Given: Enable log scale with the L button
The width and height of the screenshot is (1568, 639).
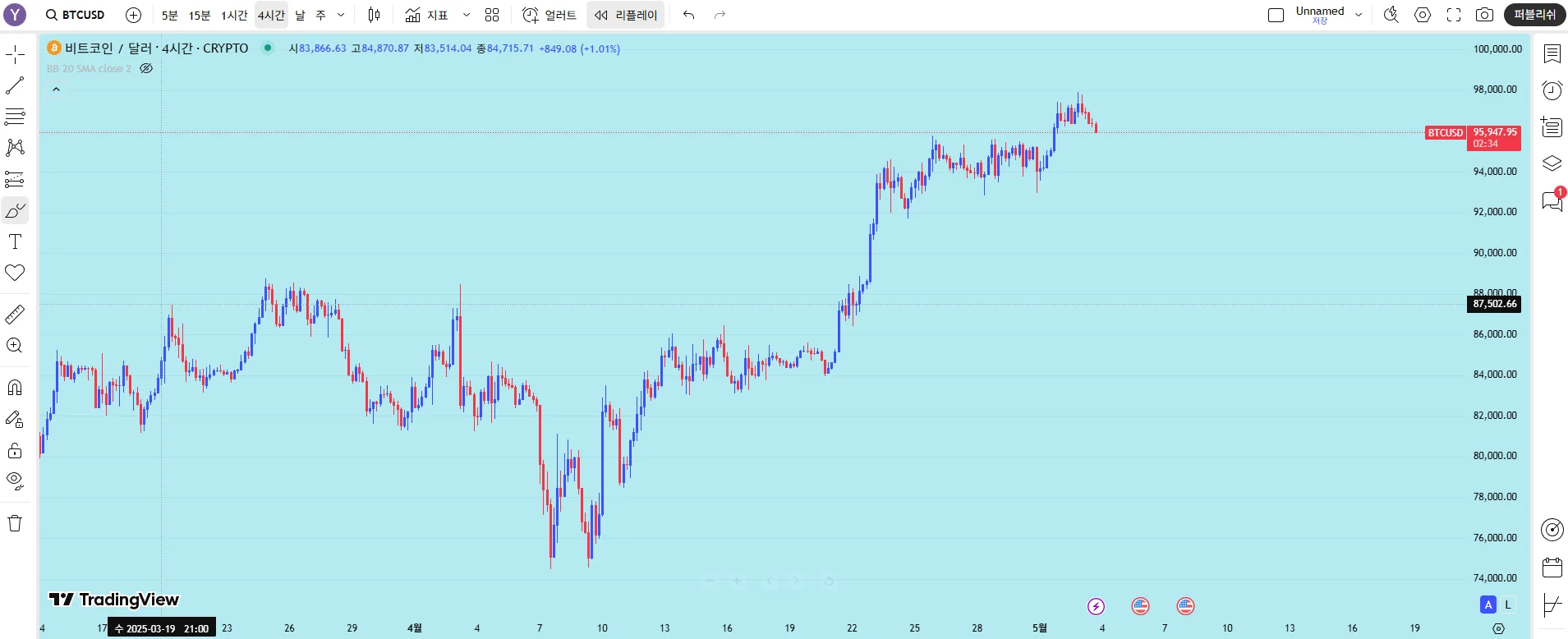Looking at the screenshot, I should coord(1508,605).
